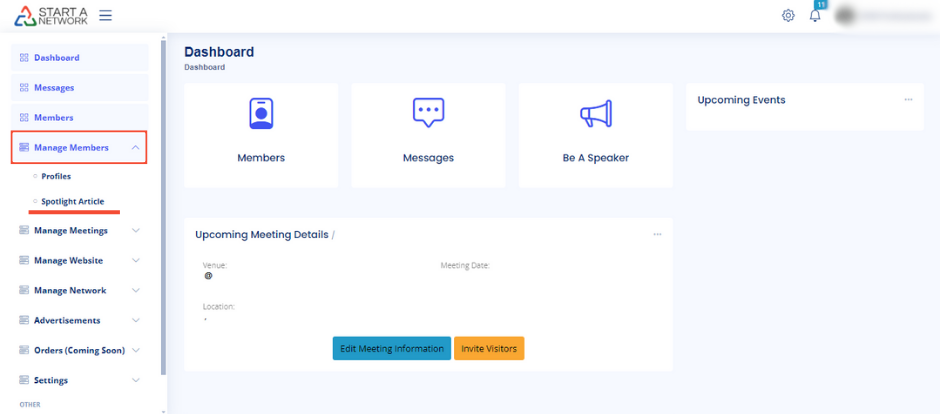The image size is (940, 414).
Task: Click the Members badge card icon
Action: pyautogui.click(x=261, y=114)
